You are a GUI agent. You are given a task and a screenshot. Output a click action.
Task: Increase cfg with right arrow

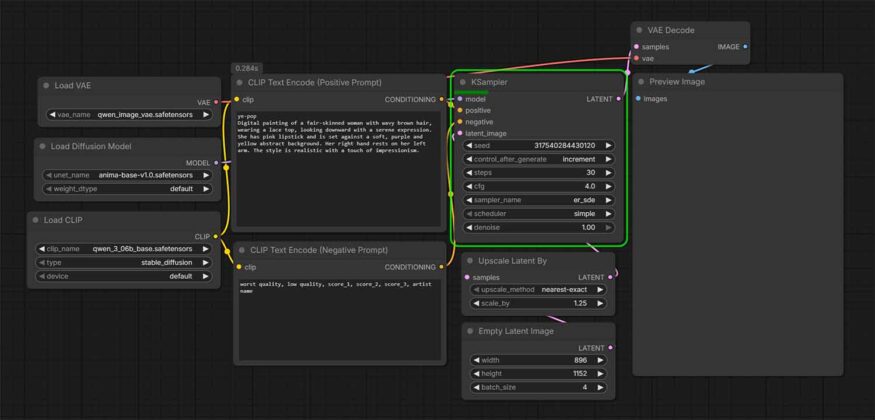pos(608,186)
